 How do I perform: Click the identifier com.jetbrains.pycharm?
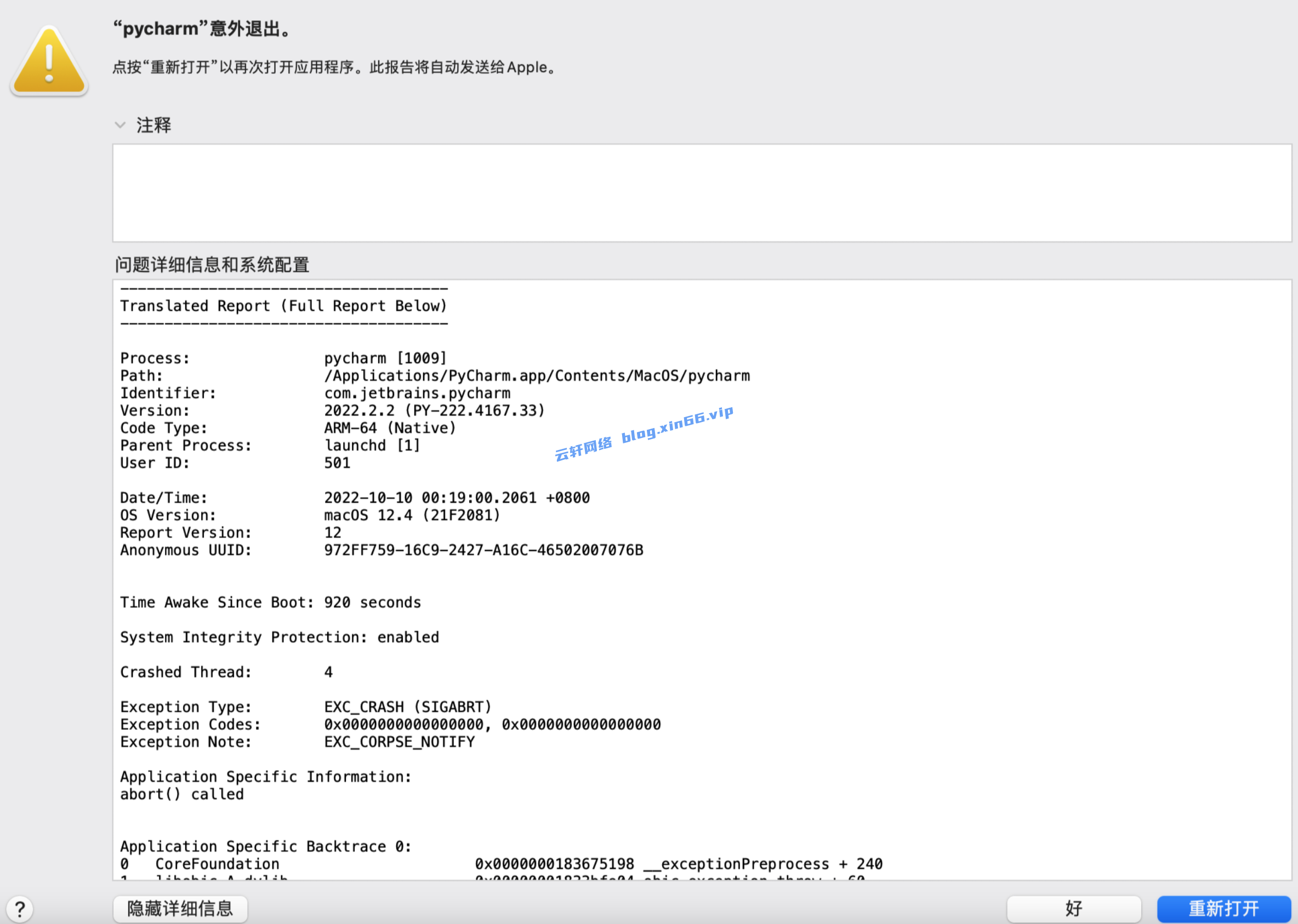417,393
